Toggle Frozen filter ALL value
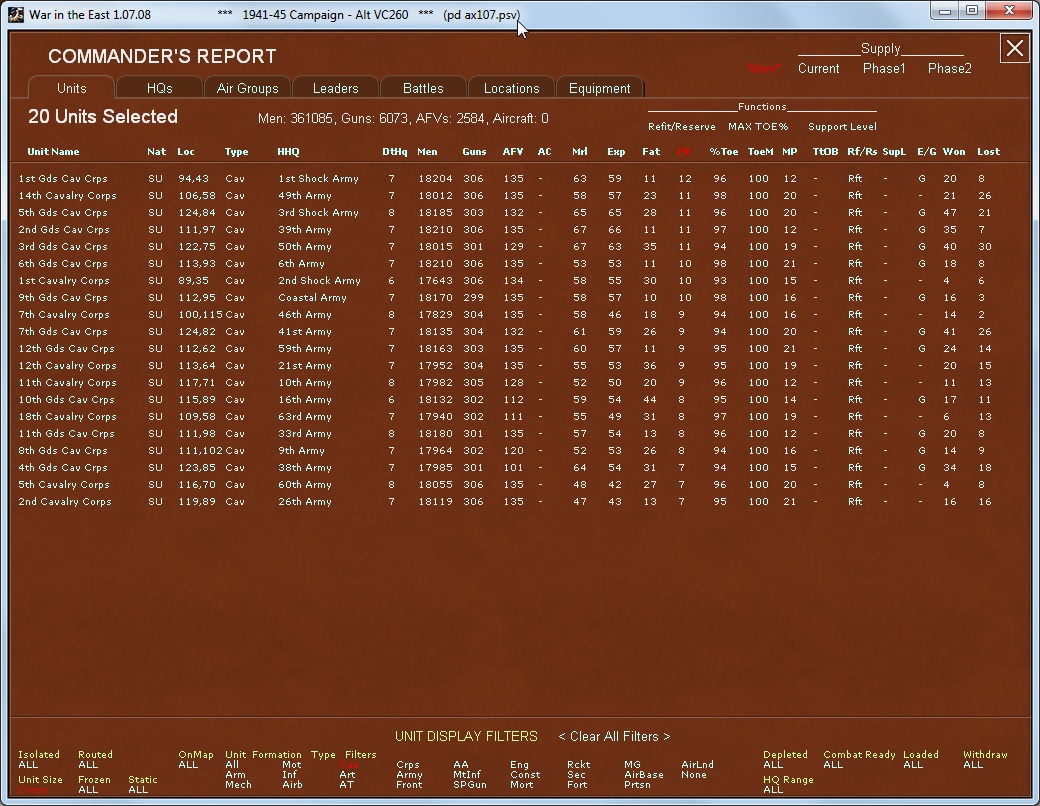The width and height of the screenshot is (1040, 806). [x=88, y=789]
